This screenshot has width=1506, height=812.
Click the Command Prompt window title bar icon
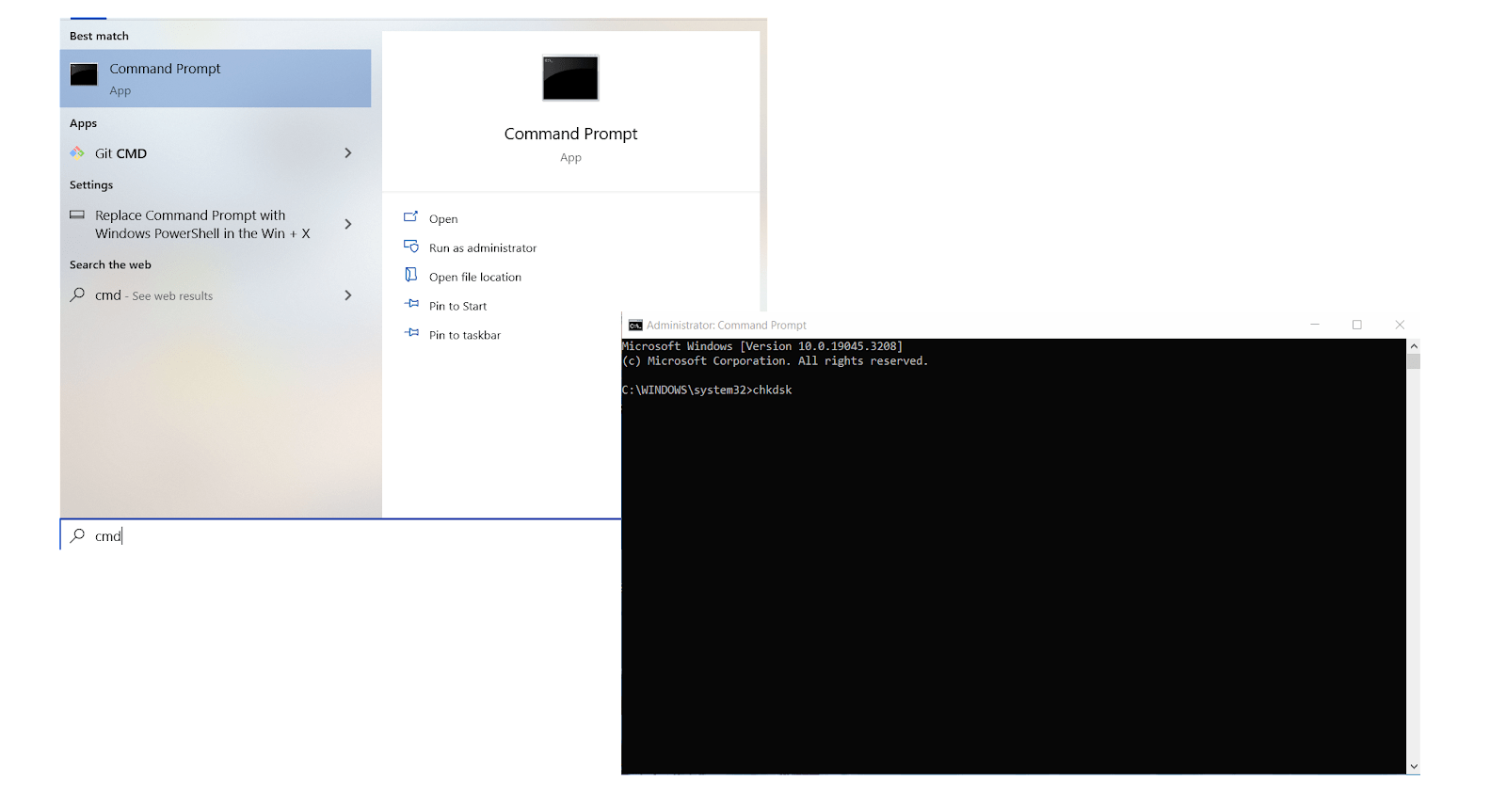635,326
